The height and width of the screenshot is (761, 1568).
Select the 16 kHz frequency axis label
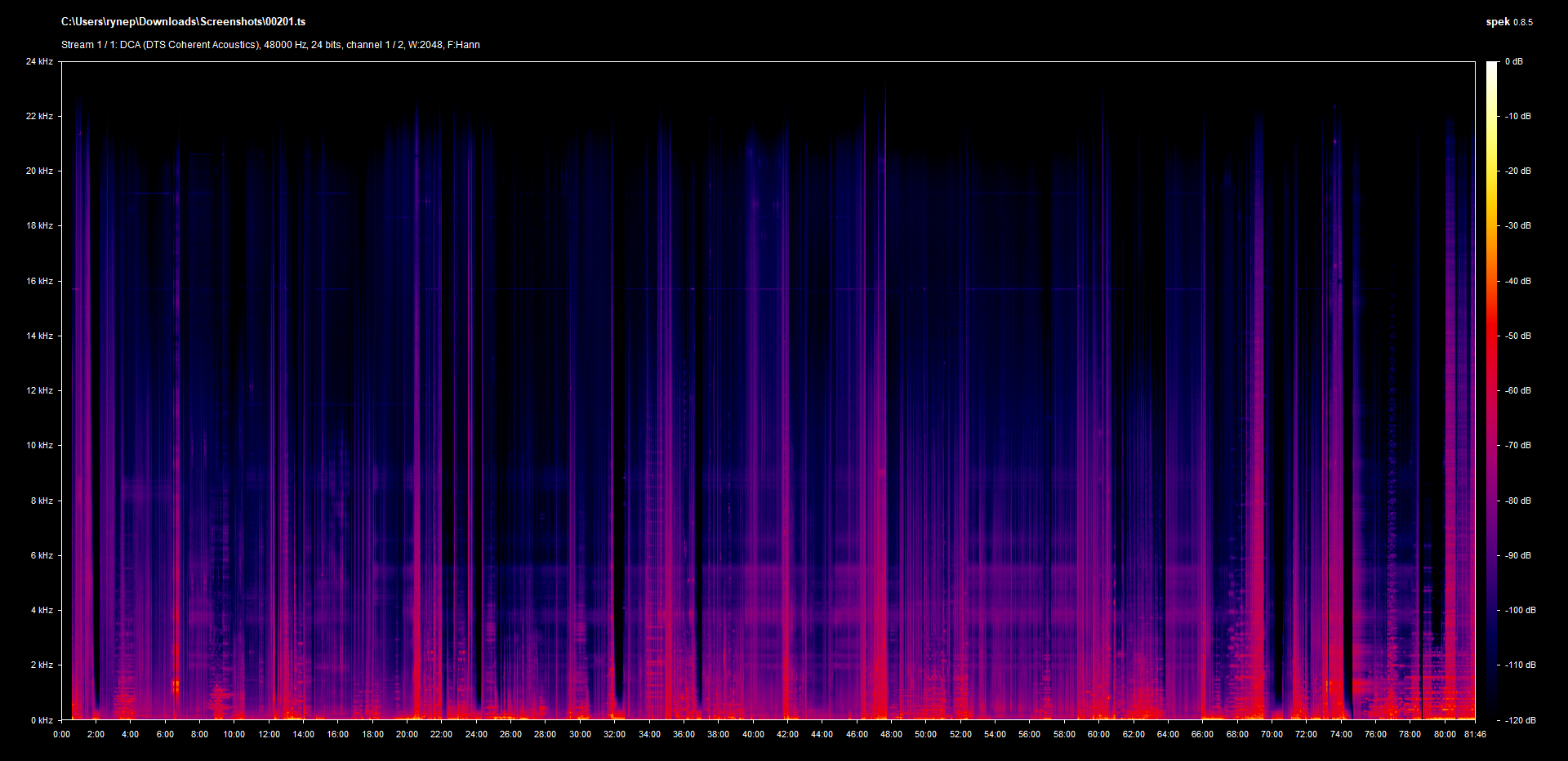[39, 281]
